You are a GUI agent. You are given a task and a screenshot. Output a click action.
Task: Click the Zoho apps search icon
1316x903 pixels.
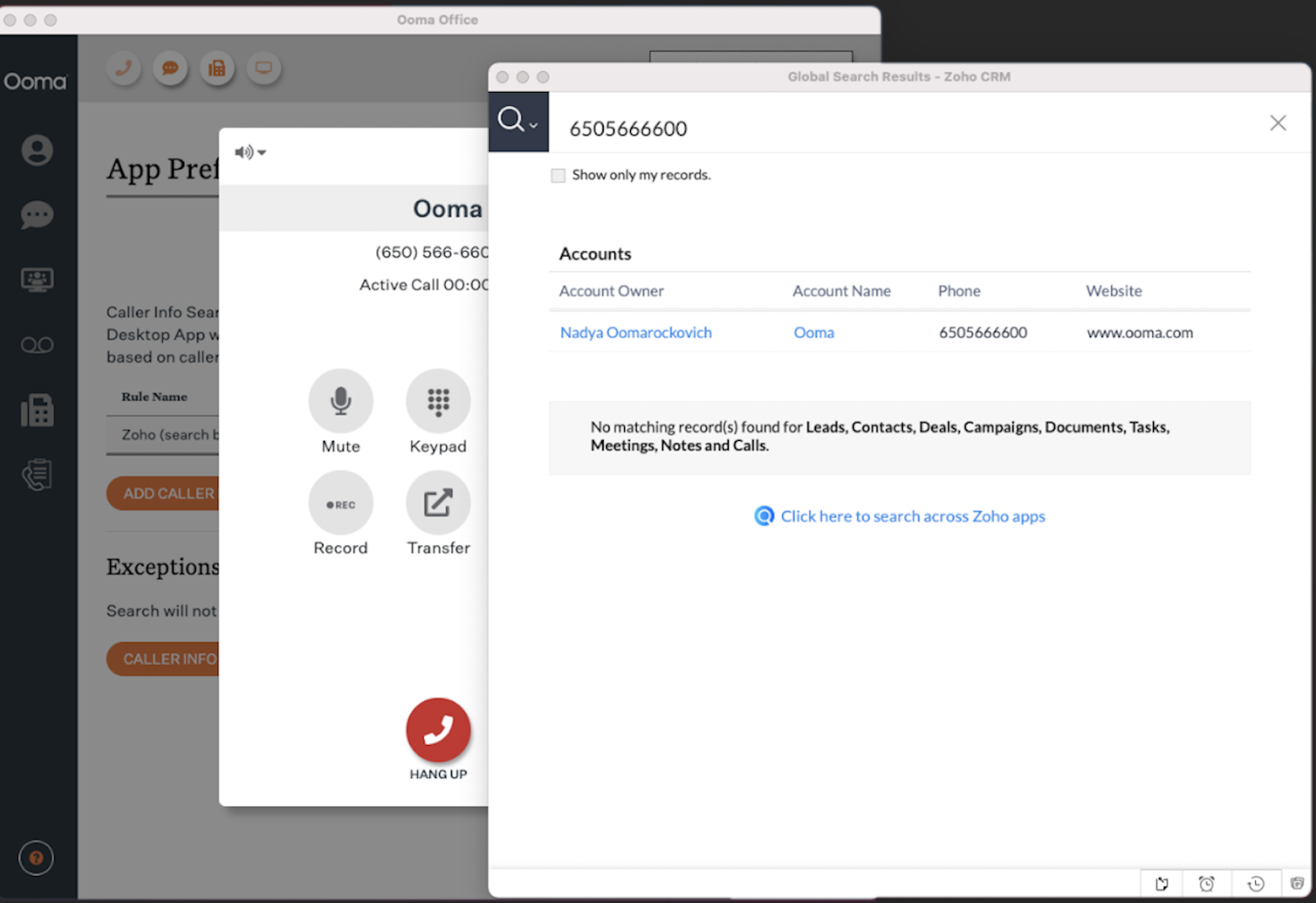(764, 516)
